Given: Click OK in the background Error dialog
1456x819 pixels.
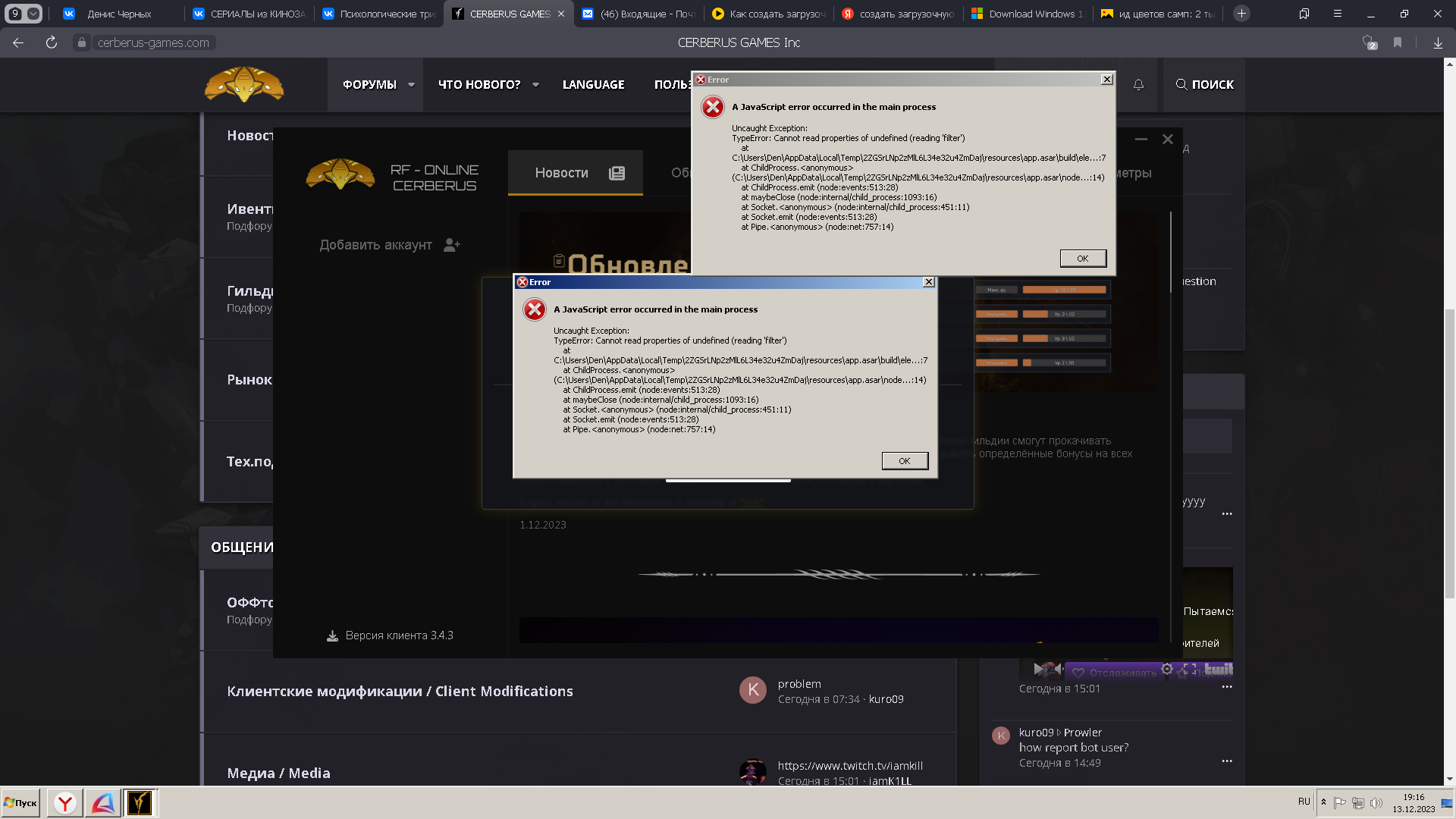Looking at the screenshot, I should [1083, 259].
